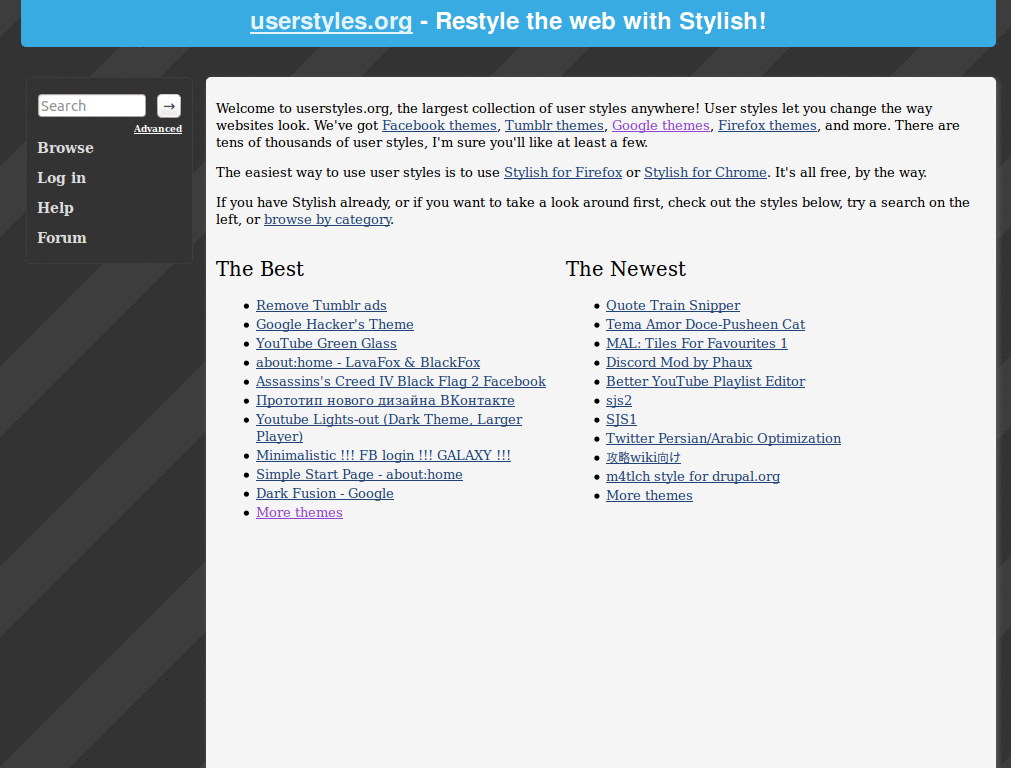The width and height of the screenshot is (1024, 768).
Task: Visit the Forum
Action: point(61,237)
